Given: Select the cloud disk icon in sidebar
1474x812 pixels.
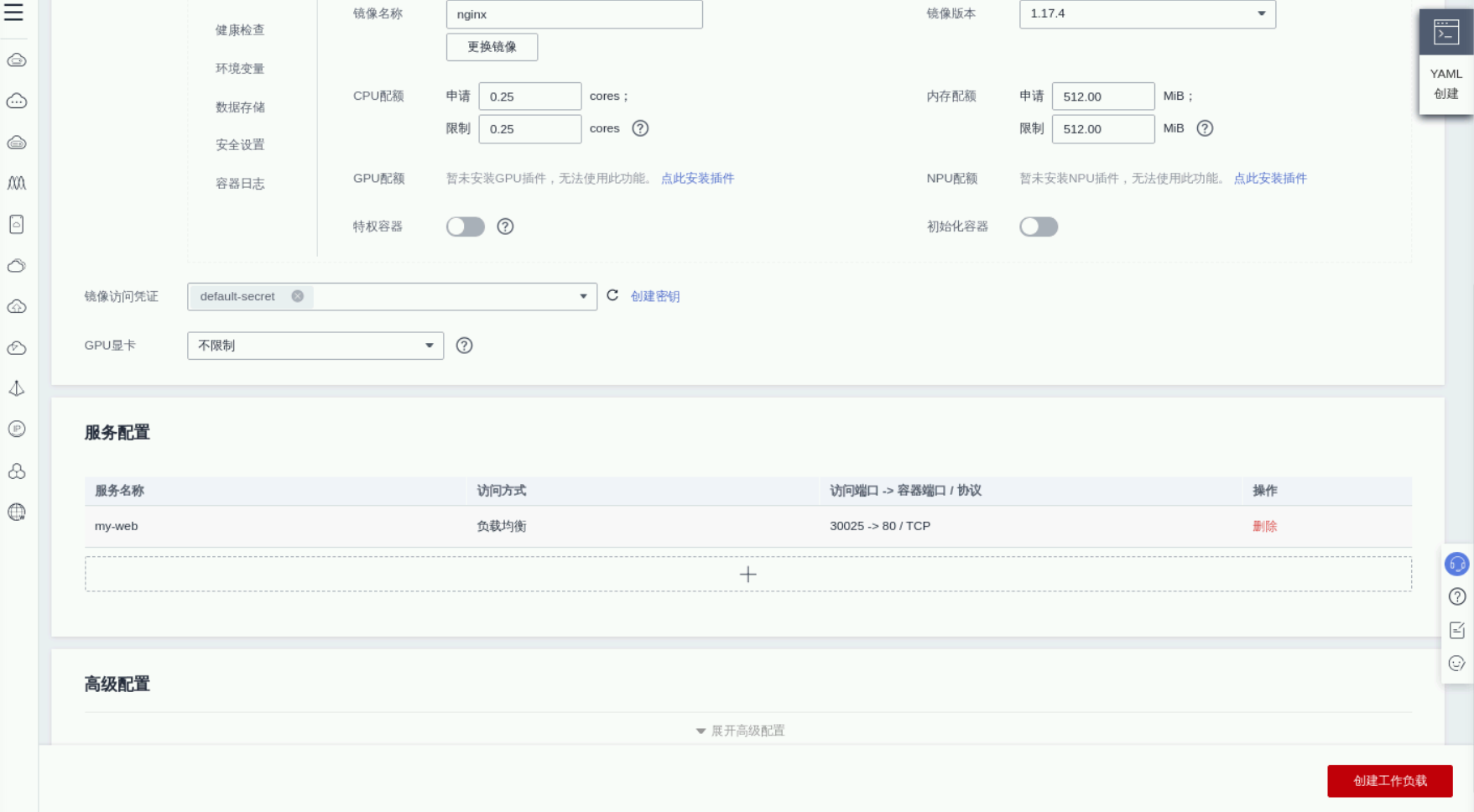Looking at the screenshot, I should point(17,143).
